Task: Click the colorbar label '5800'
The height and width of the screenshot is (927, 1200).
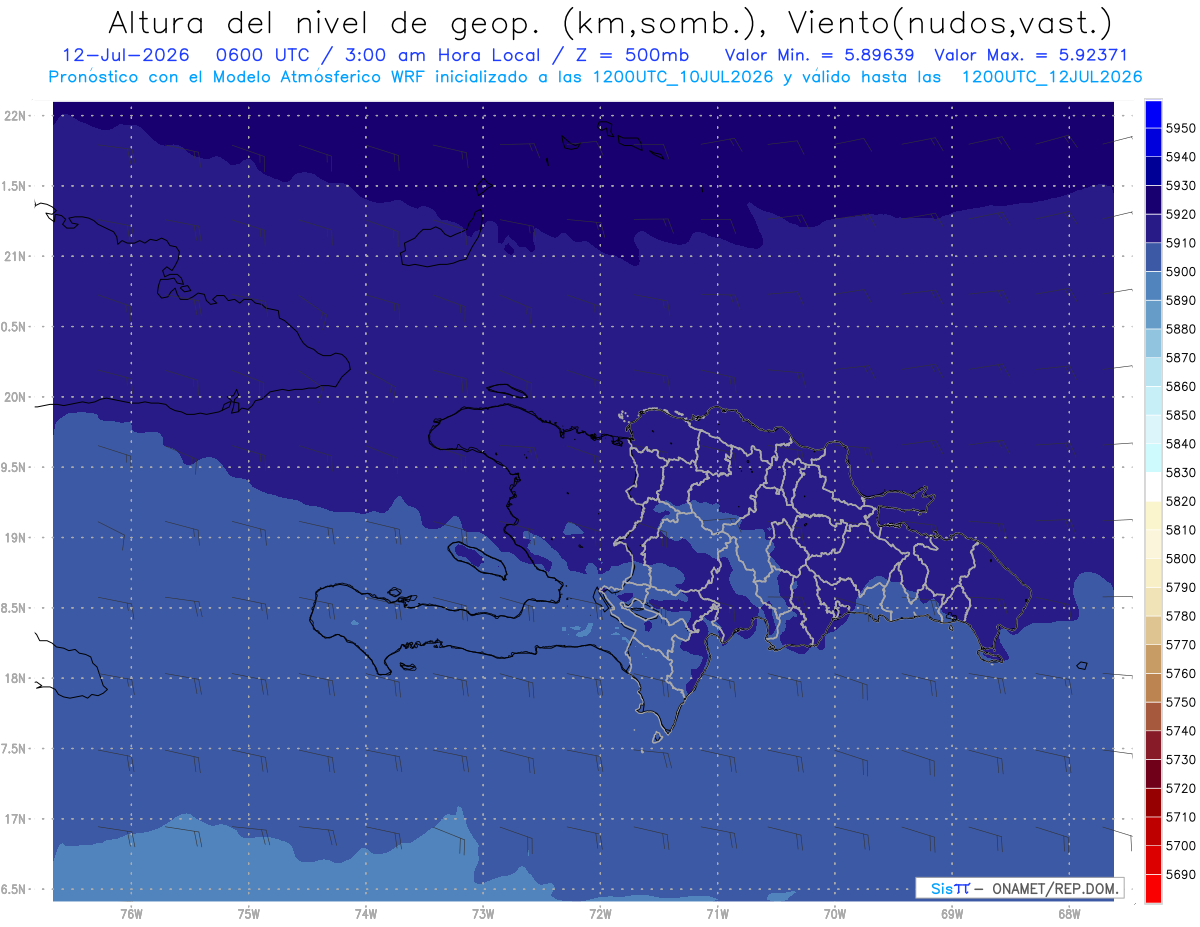Action: click(1180, 558)
